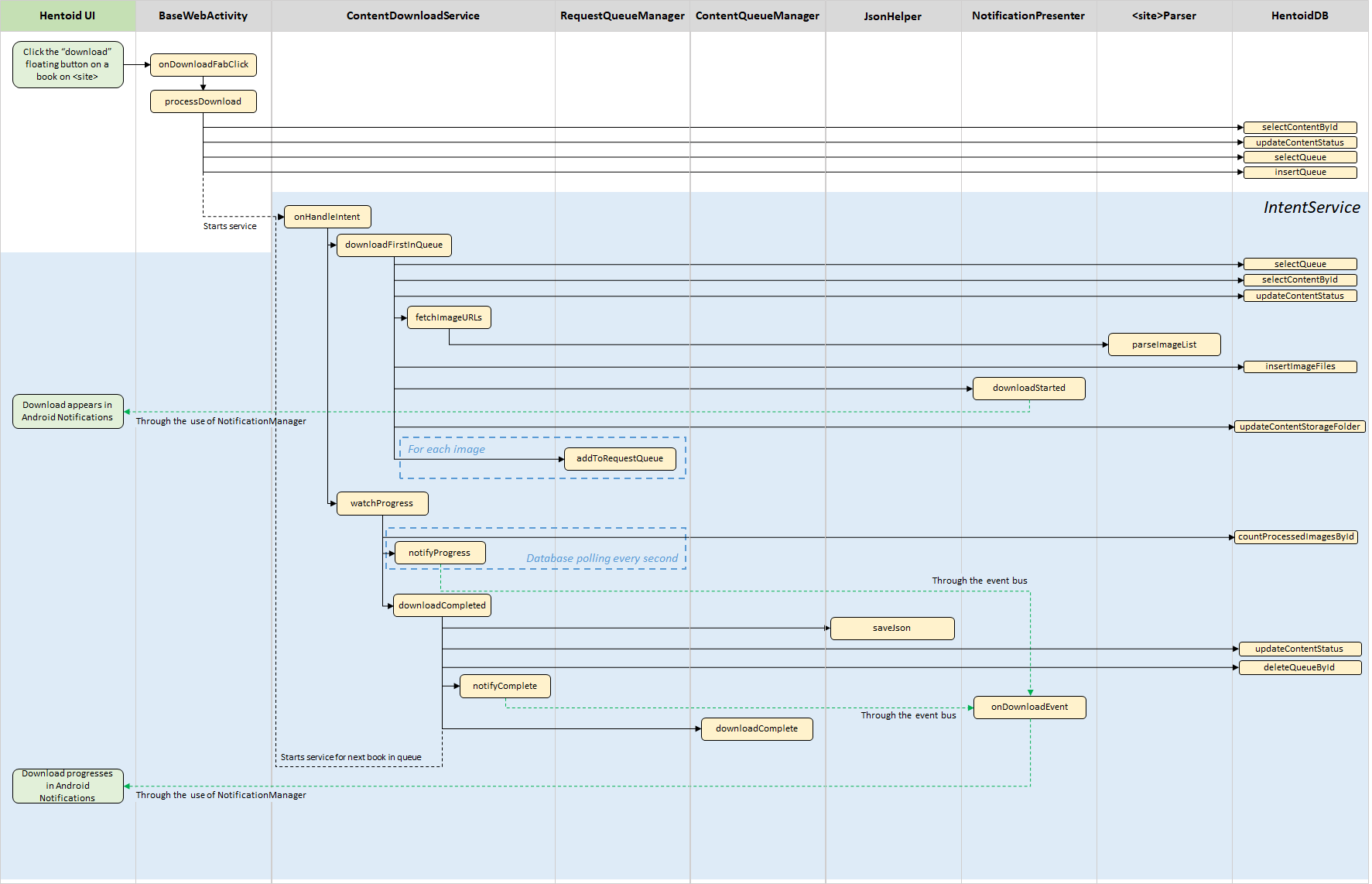The width and height of the screenshot is (1372, 884).
Task: Select the deleteQueueById node
Action: click(x=1300, y=667)
